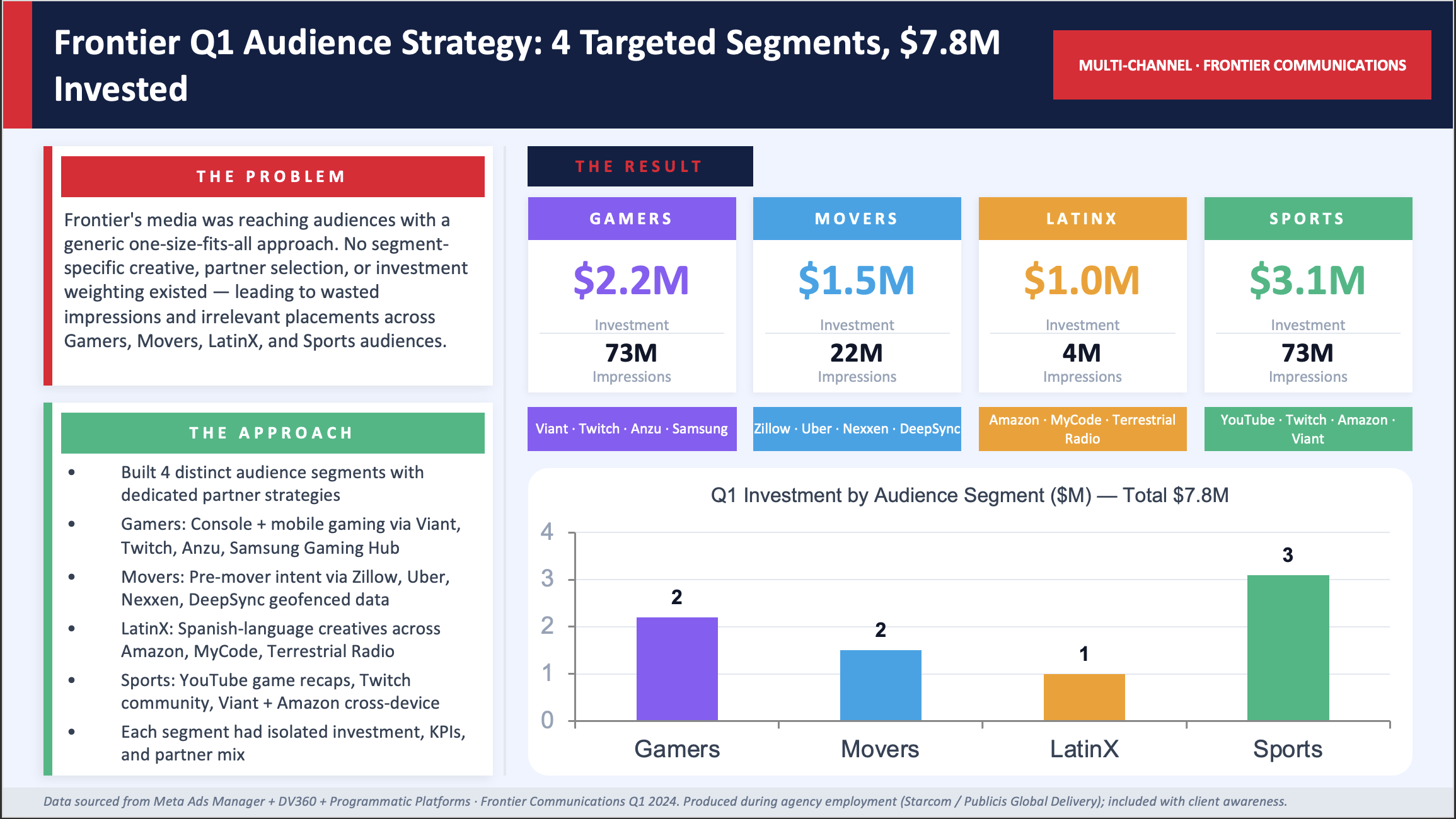Click bullet "Each segment had isolated investment"
Viewport: 1456px width, 819px height.
click(293, 743)
